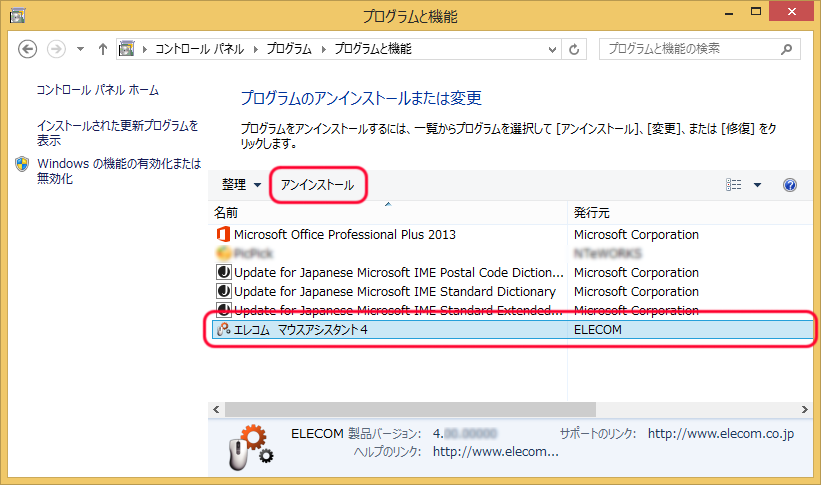
Task: Open インストールされた更新プログラムを表示 link
Action: click(x=117, y=133)
